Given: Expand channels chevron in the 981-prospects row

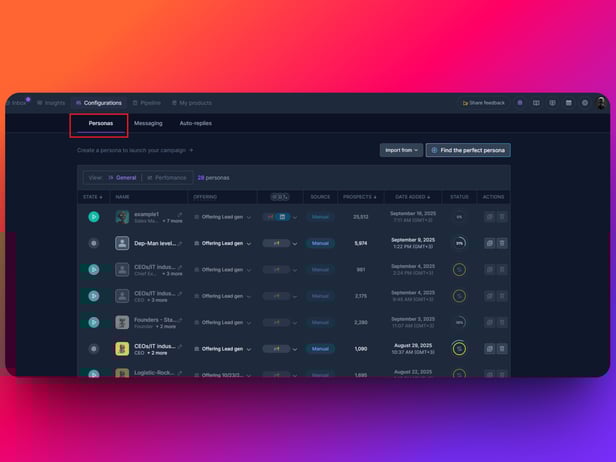Looking at the screenshot, I should point(295,270).
